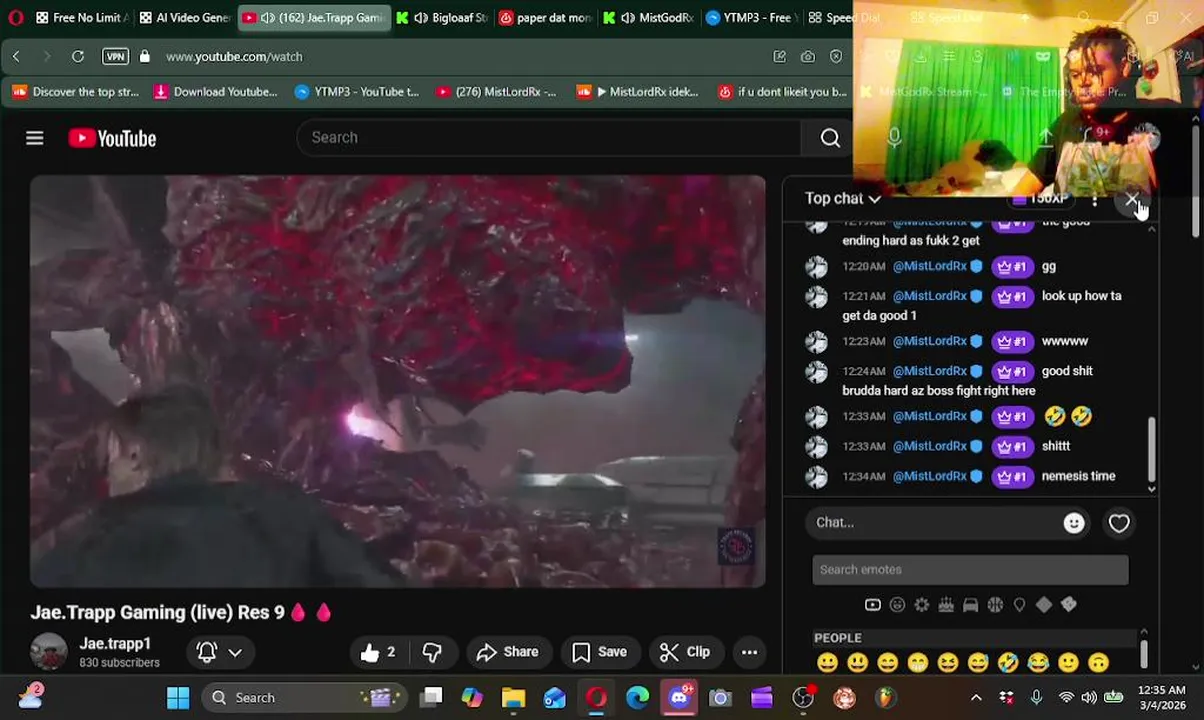Viewport: 1204px width, 720px height.
Task: Insert the tears of joy emoji
Action: click(1038, 662)
